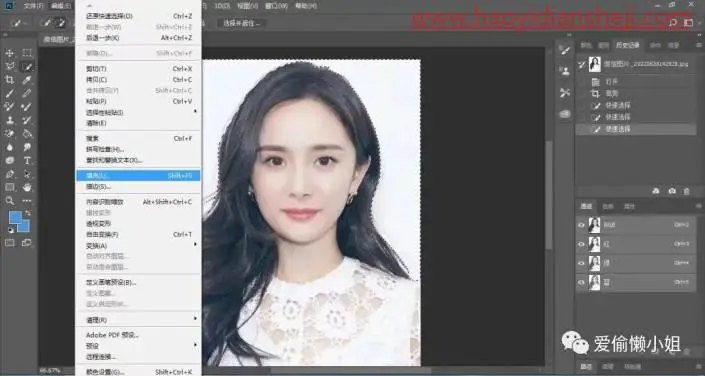Open the 视图(V) View menu
Viewport: 705px width, 376px height.
(x=247, y=6)
